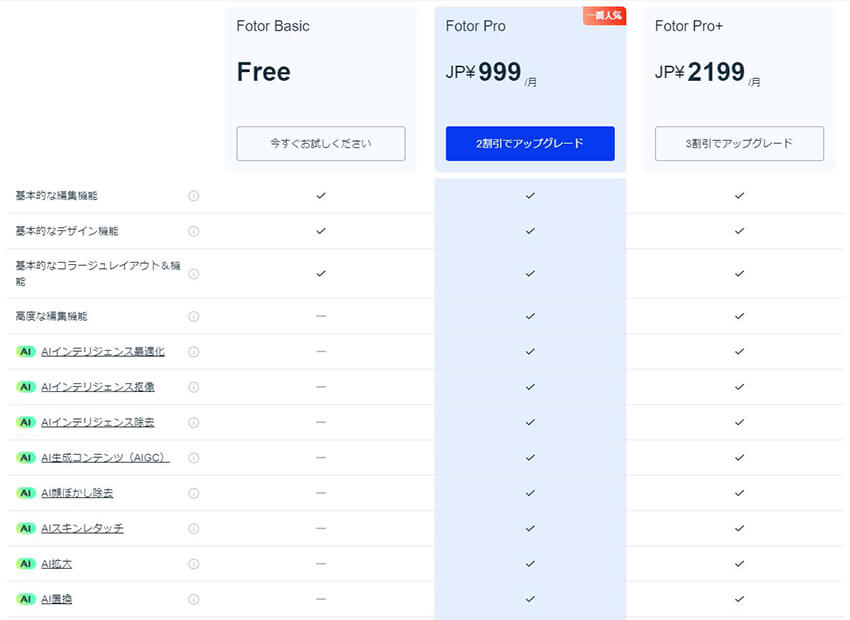Image resolution: width=850 pixels, height=620 pixels.
Task: Open info icon for AI顔ぼかし除去
Action: (x=194, y=493)
